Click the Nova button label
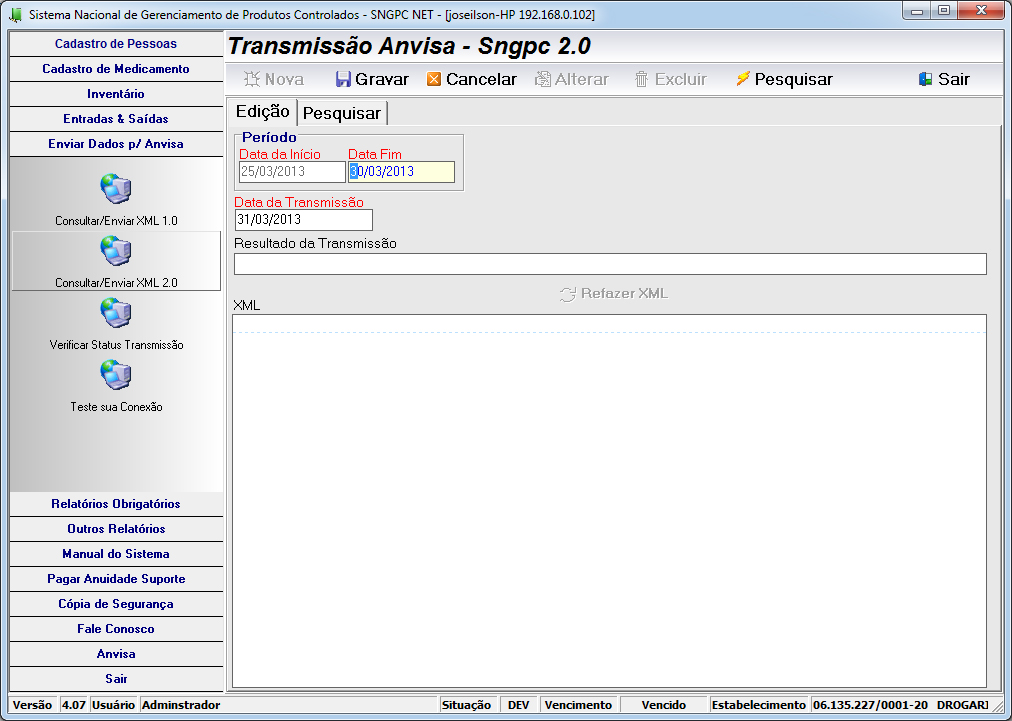The height and width of the screenshot is (721, 1012). click(x=285, y=79)
